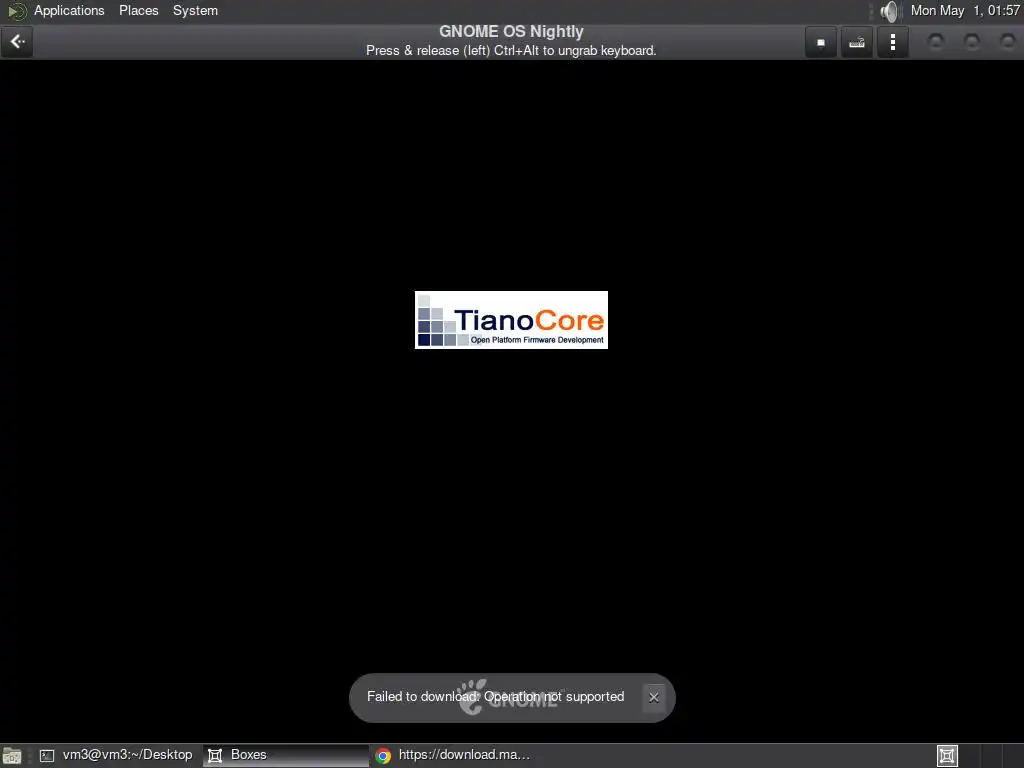Switch to the Chrome download.ma… window in taskbar
The image size is (1024, 768).
(x=453, y=755)
